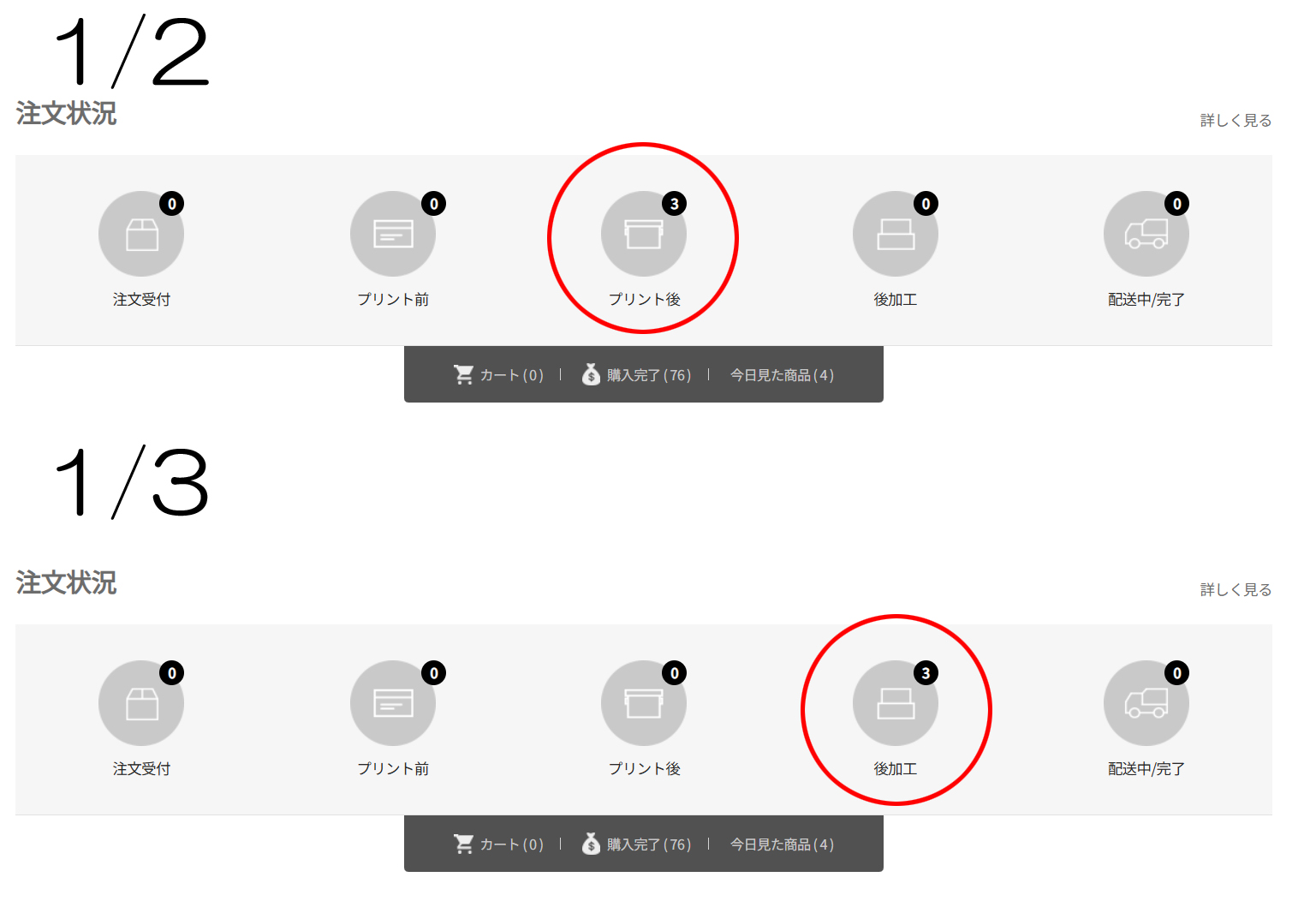Click the 3 badge on top プリント後
Image resolution: width=1316 pixels, height=907 pixels.
coord(675,204)
